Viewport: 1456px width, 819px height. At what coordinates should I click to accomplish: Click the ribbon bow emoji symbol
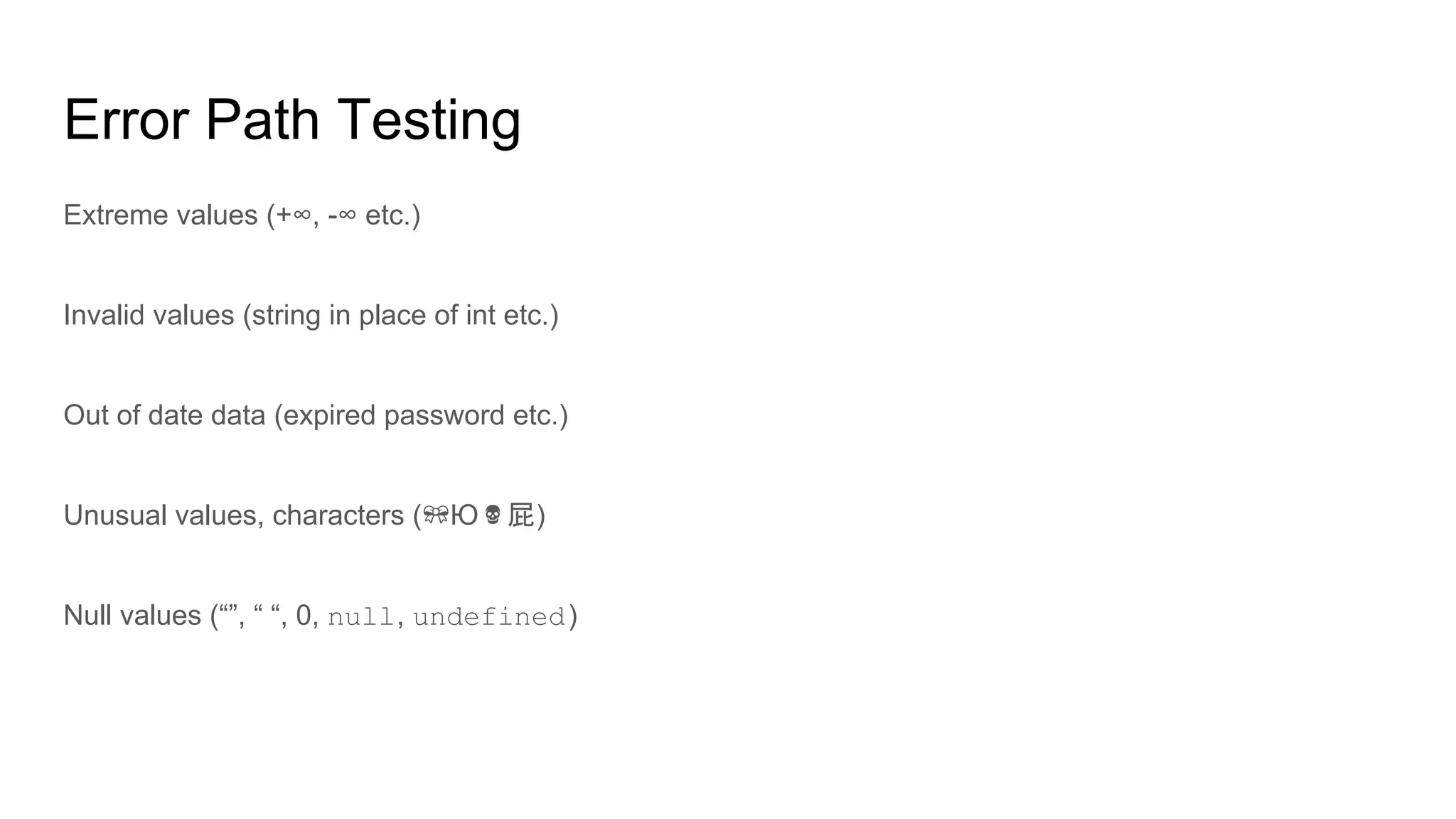click(x=435, y=515)
